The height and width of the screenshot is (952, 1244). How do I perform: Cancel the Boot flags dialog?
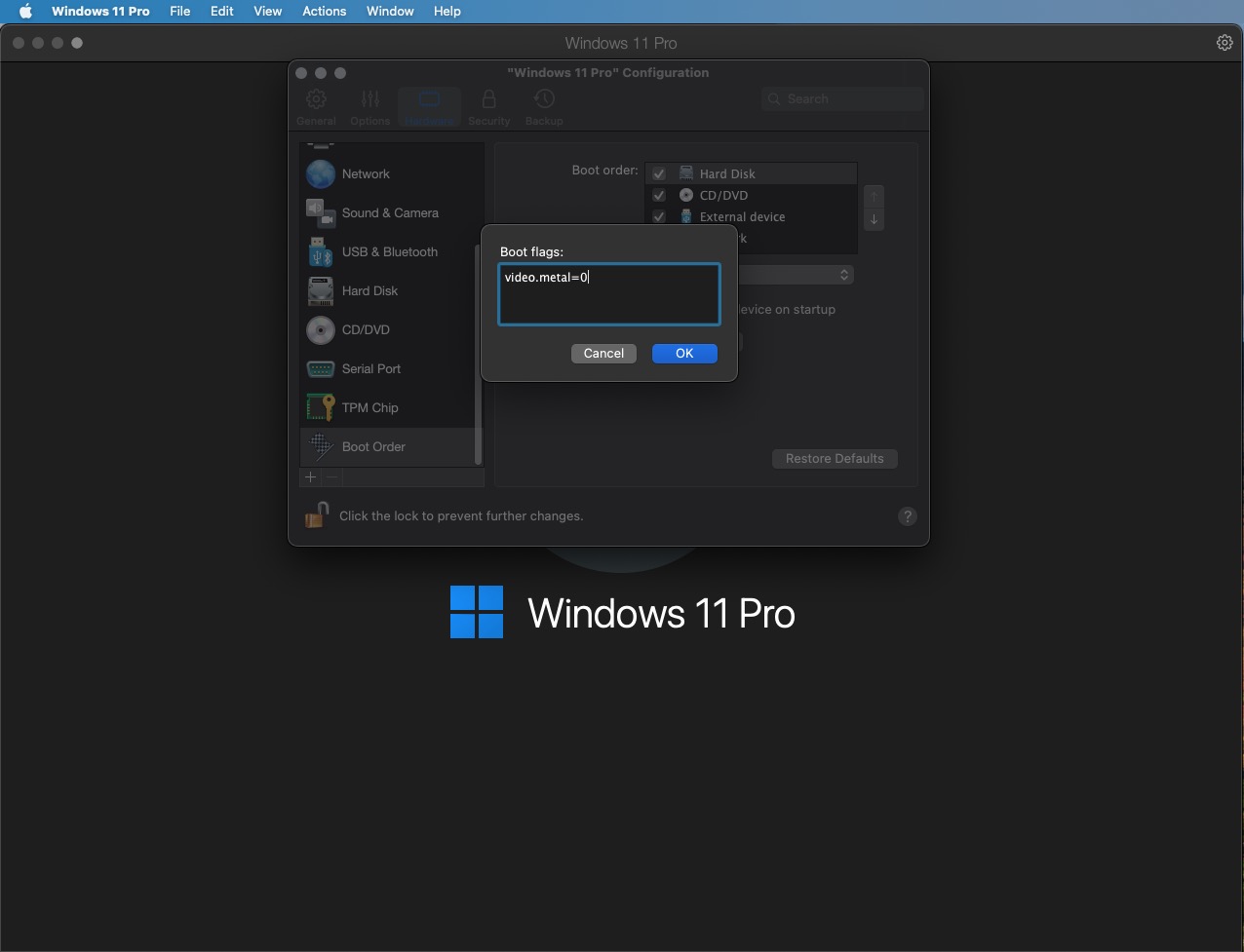[603, 354]
